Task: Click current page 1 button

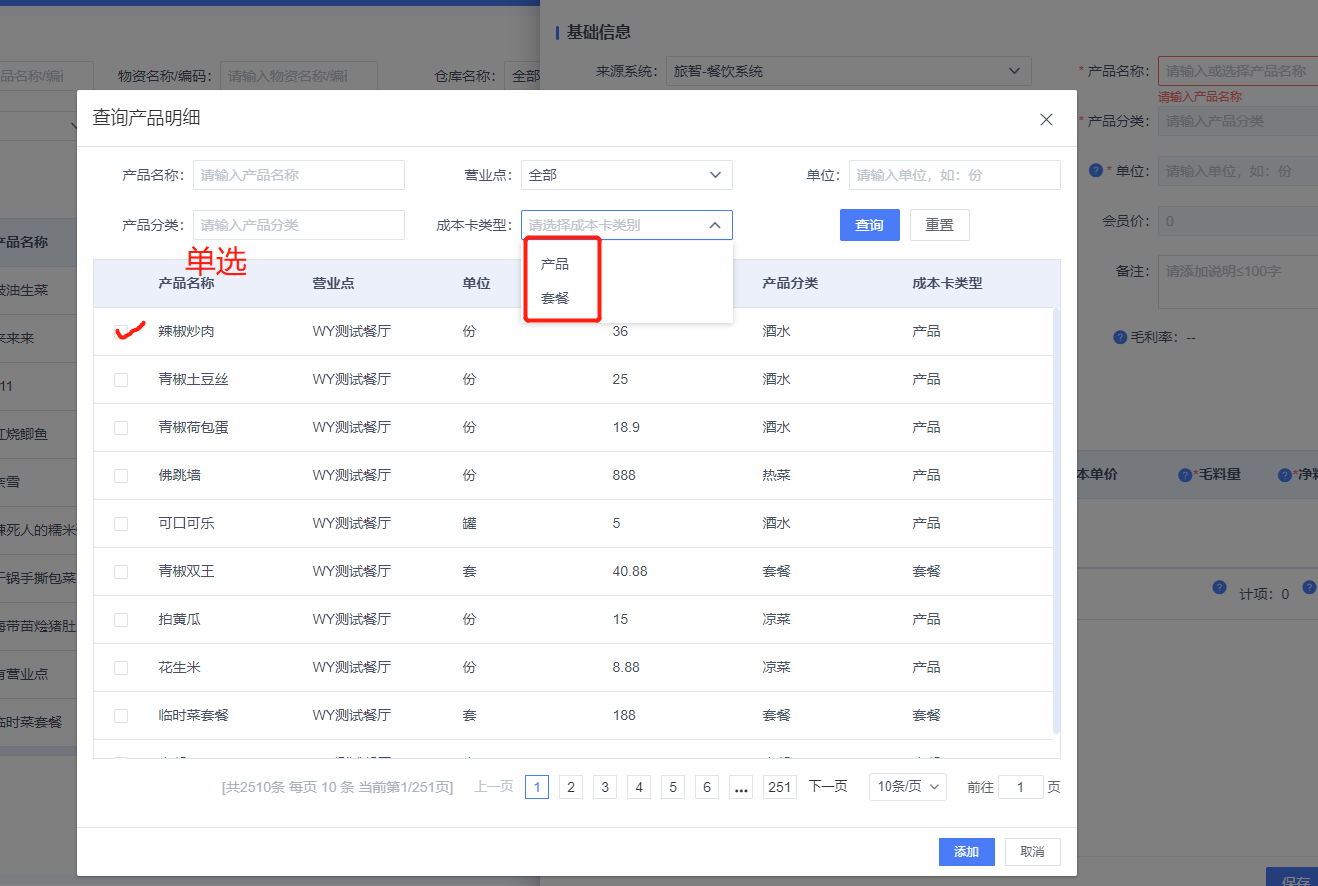Action: click(536, 787)
